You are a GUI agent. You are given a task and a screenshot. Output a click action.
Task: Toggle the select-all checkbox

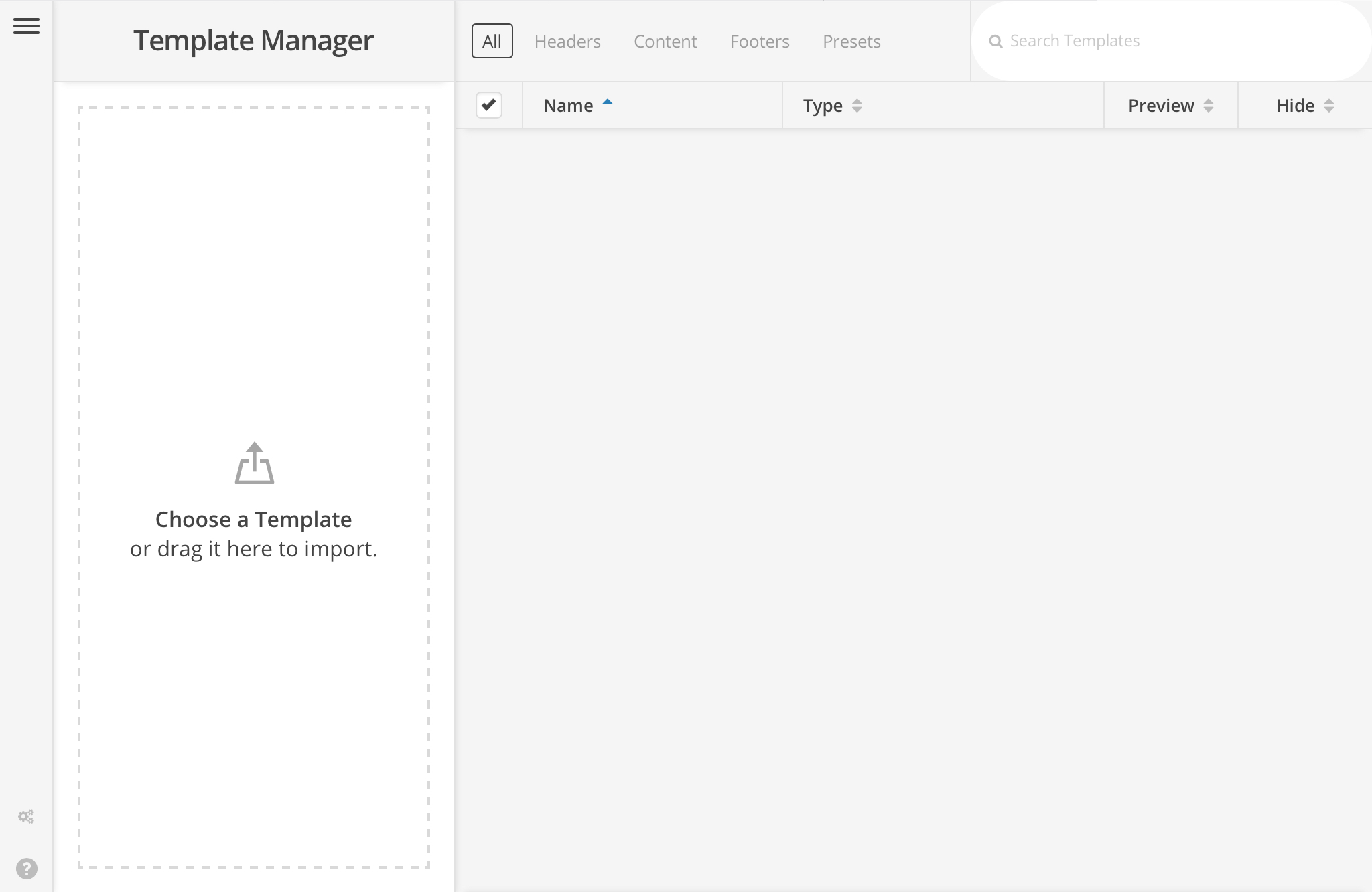(489, 105)
